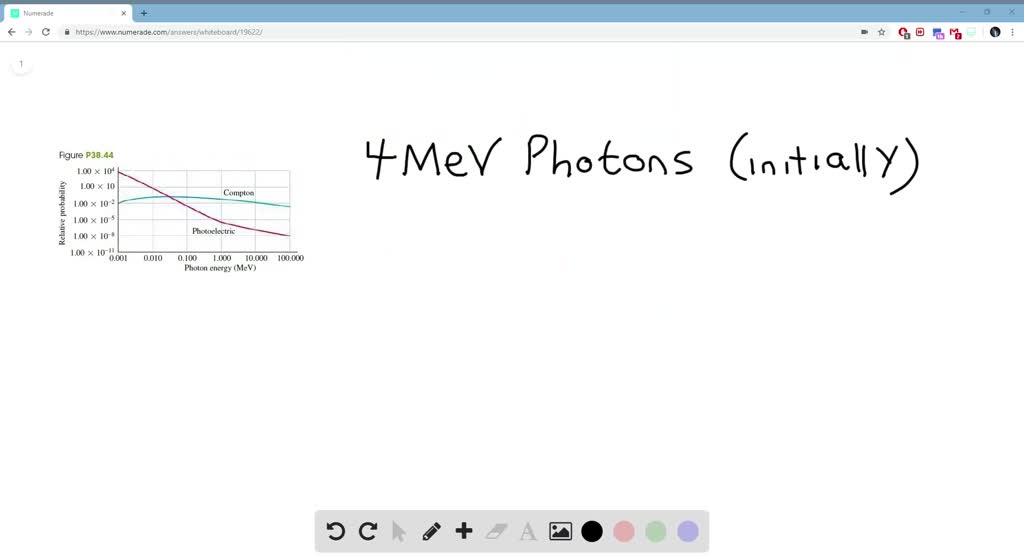Redo the whiteboard action
This screenshot has height=558, width=1024.
coord(368,531)
